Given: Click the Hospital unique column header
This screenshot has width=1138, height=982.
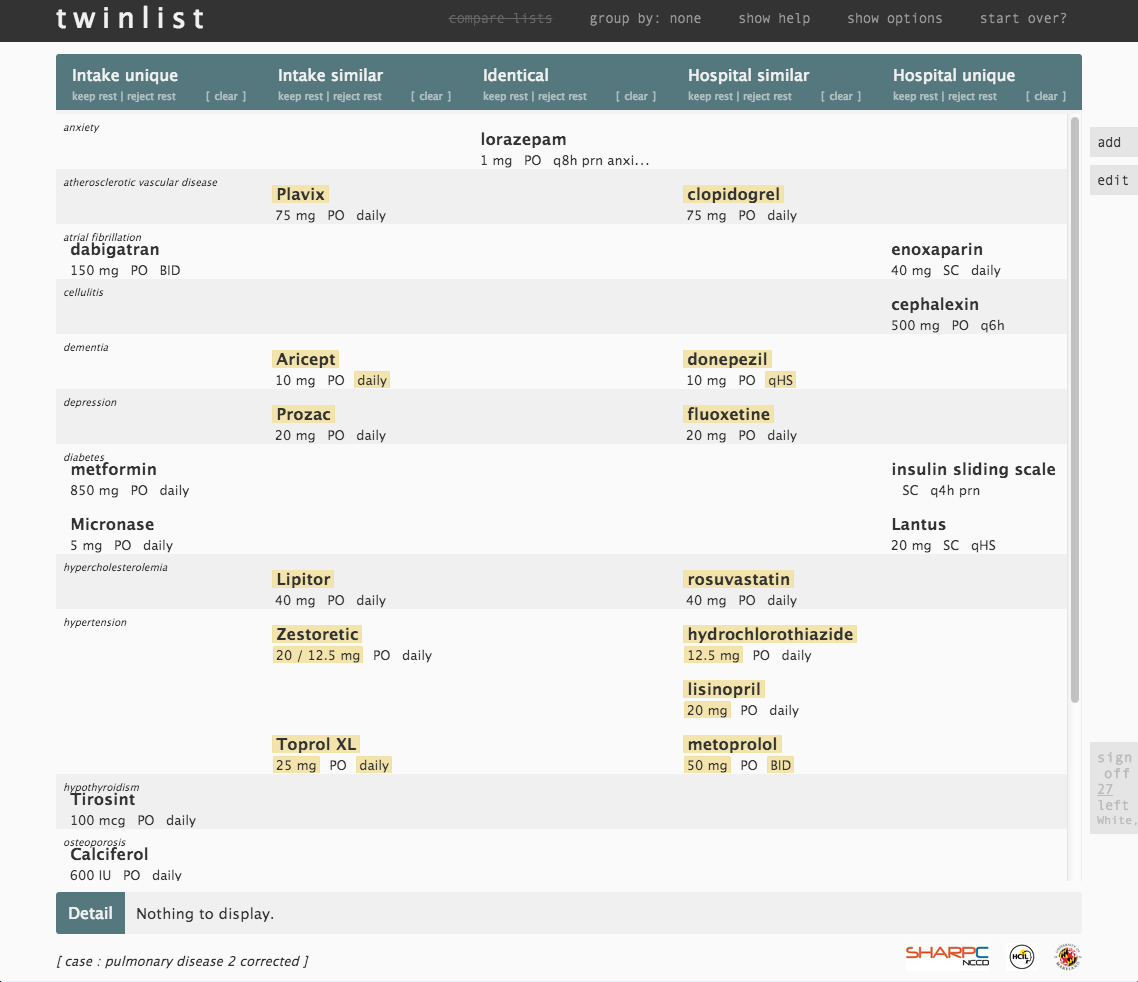Looking at the screenshot, I should pyautogui.click(x=954, y=75).
